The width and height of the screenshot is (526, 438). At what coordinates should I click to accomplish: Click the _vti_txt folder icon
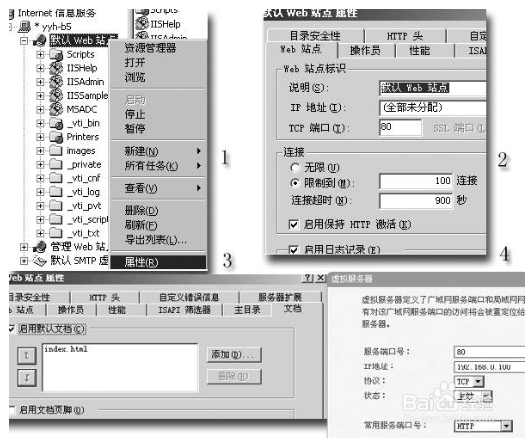point(56,233)
